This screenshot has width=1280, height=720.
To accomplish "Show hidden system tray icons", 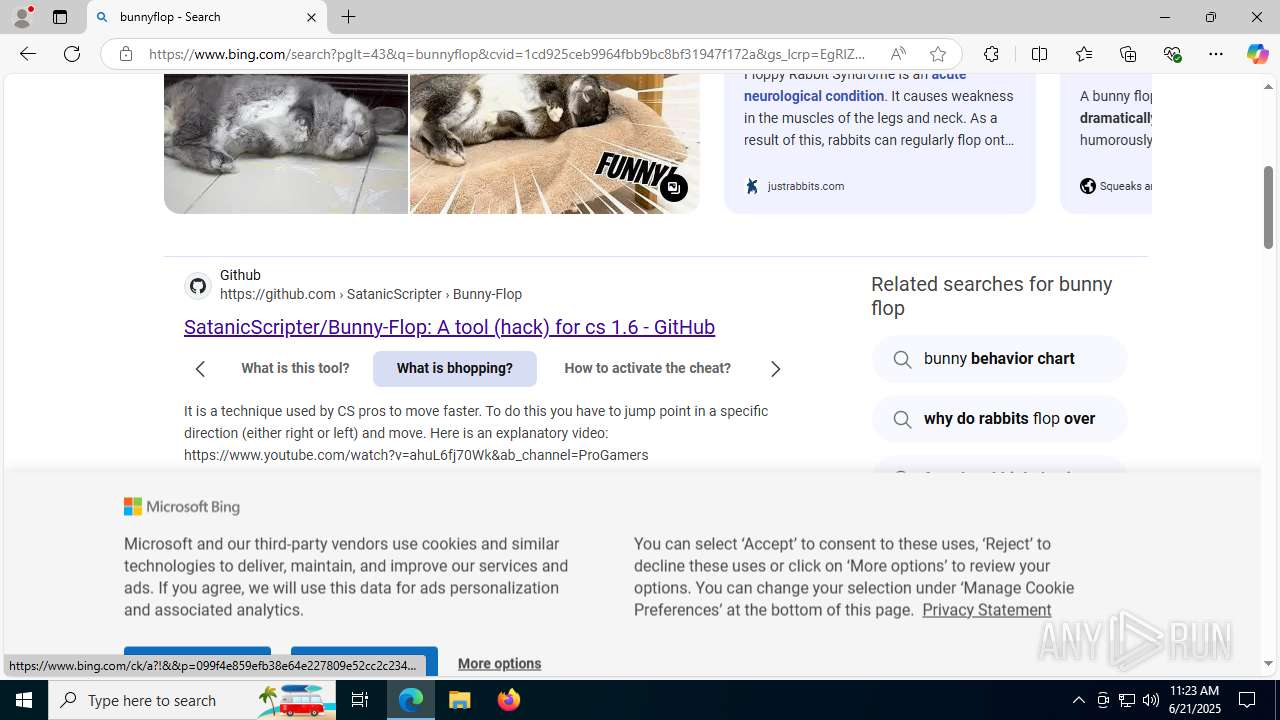I will click(1078, 700).
